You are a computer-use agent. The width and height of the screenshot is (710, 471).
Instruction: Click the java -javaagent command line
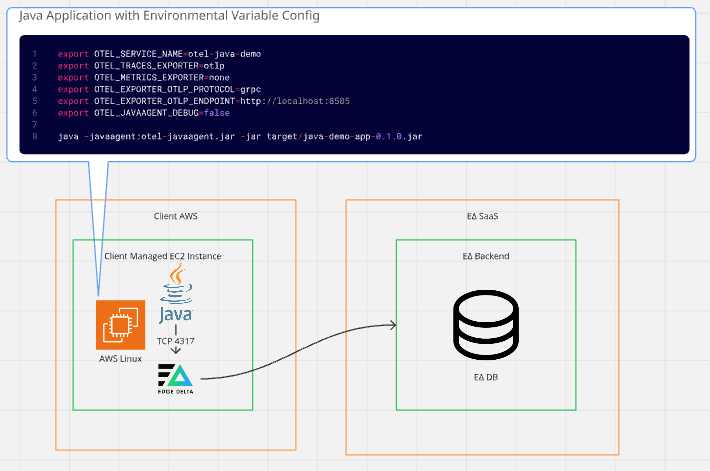click(x=240, y=135)
